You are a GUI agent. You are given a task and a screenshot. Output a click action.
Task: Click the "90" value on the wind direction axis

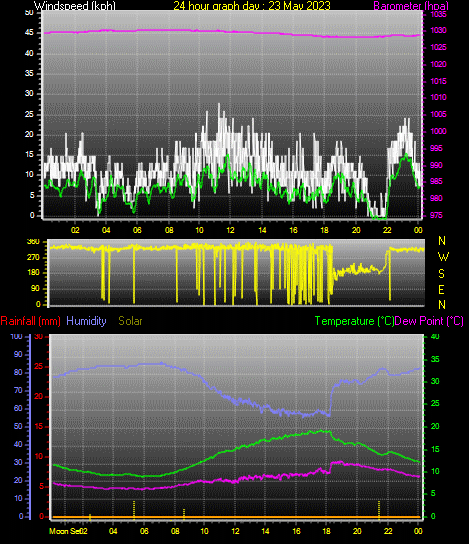[x=35, y=289]
